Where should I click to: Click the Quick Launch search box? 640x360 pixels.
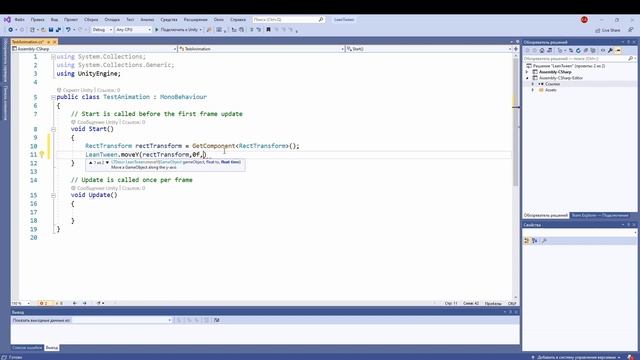click(288, 20)
